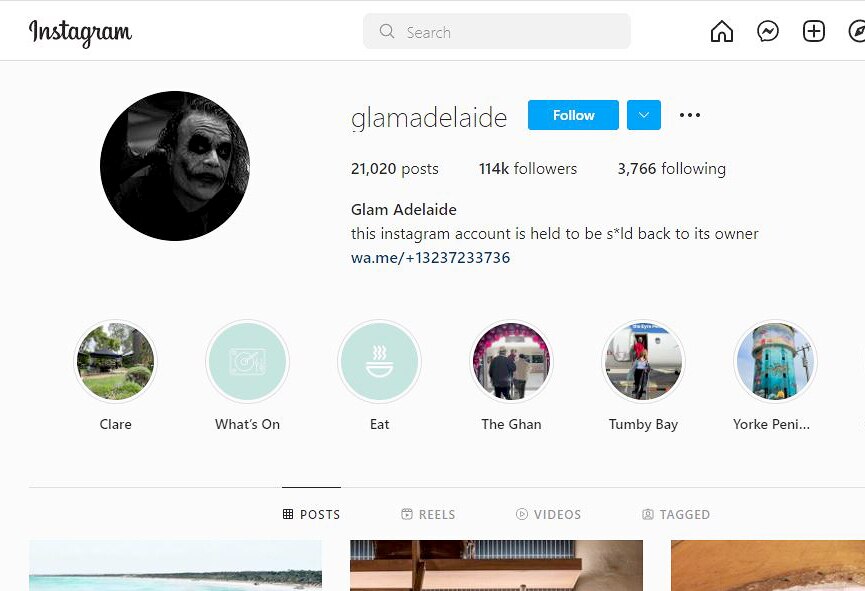Open the Clare highlight thumbnail
Viewport: 865px width, 591px height.
coord(115,362)
